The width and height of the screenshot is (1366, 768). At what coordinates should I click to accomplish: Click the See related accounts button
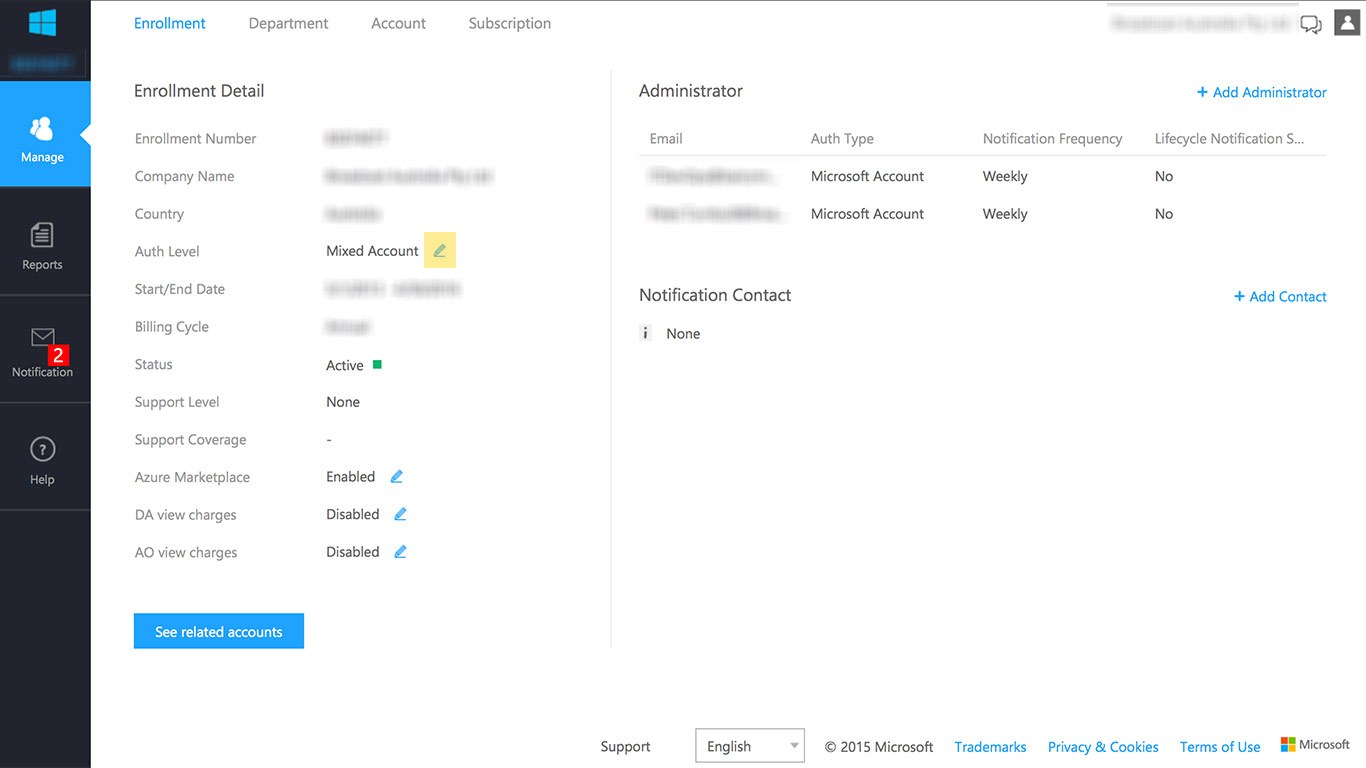pyautogui.click(x=218, y=631)
